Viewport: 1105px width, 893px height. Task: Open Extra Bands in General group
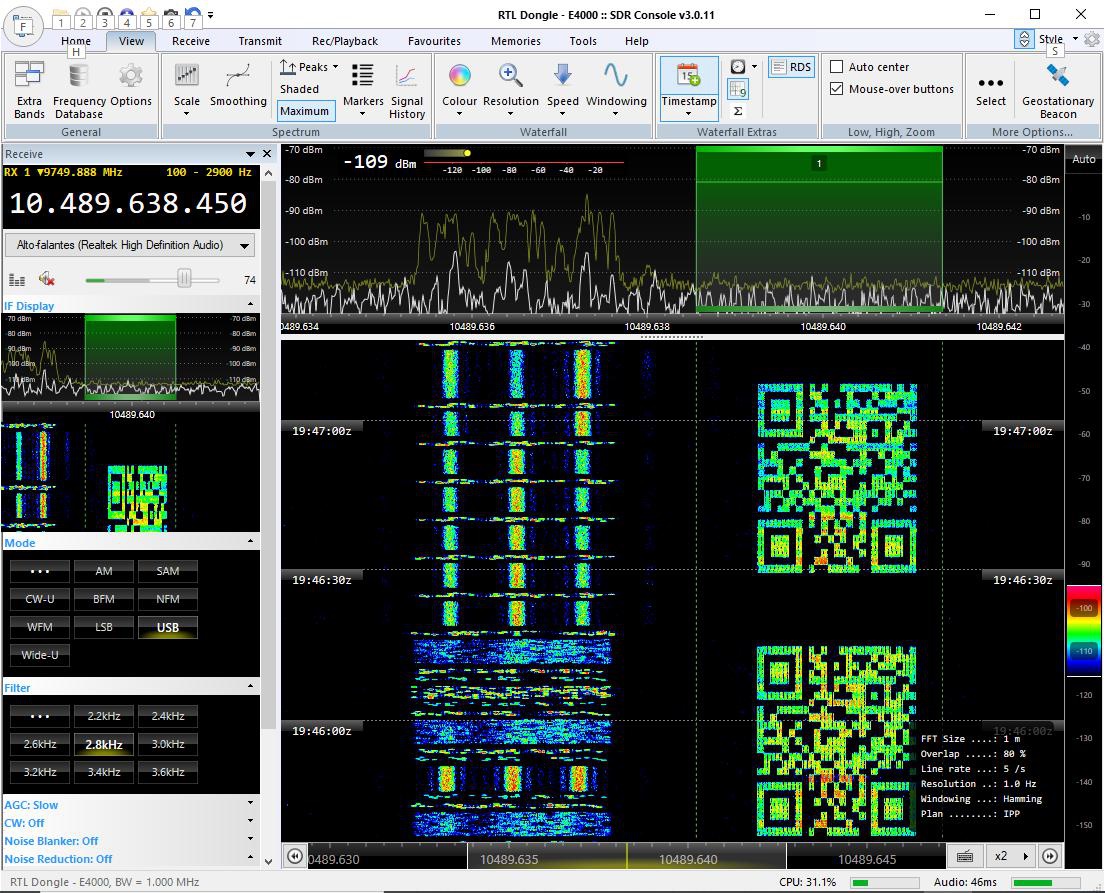click(x=29, y=90)
